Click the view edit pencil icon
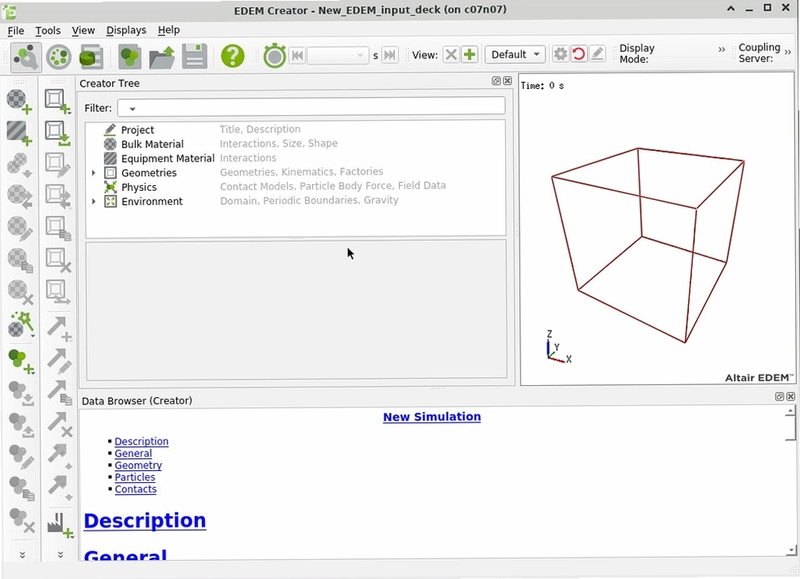The image size is (800, 579). (x=597, y=54)
